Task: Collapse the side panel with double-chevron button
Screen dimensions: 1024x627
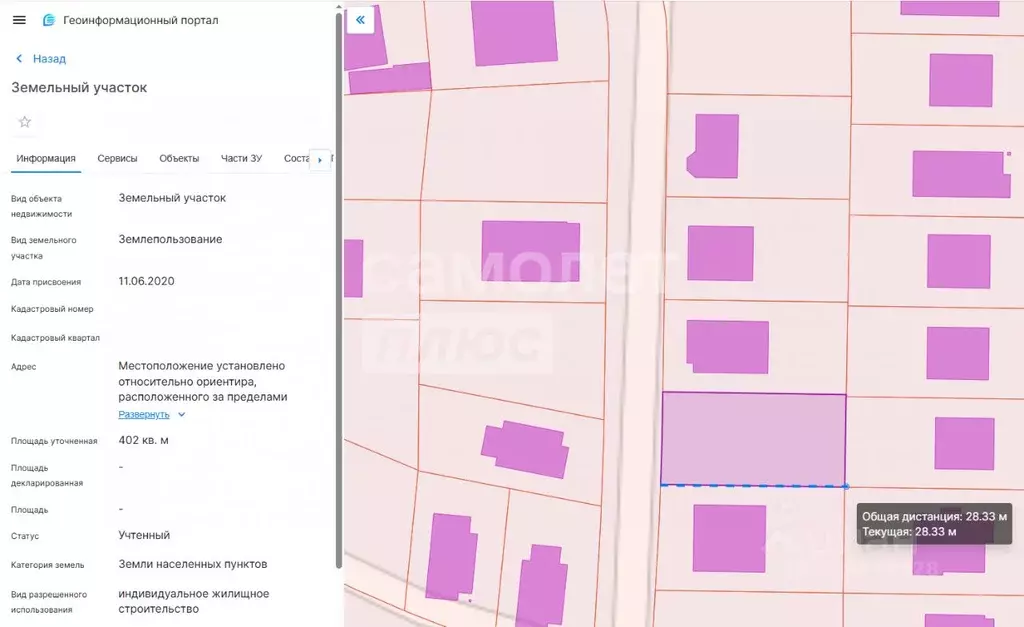Action: pyautogui.click(x=360, y=20)
